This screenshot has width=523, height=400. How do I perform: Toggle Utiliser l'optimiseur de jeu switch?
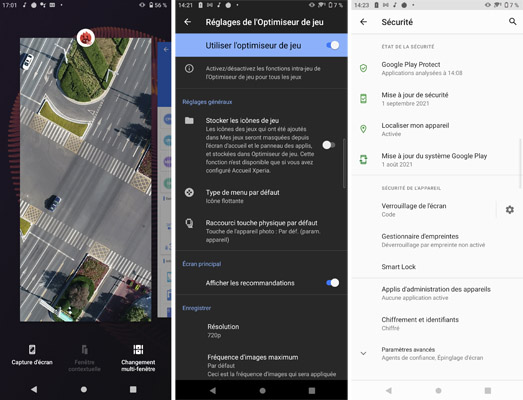click(333, 45)
